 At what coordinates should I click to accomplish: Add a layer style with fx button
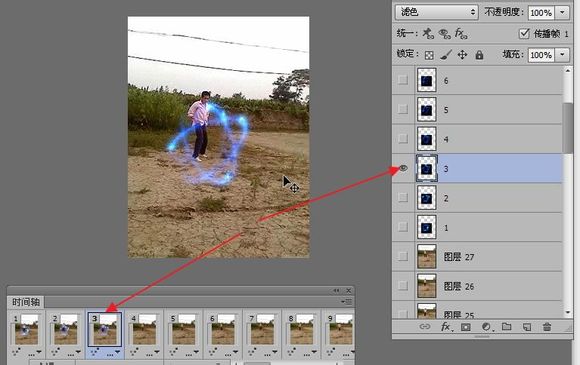[x=445, y=327]
